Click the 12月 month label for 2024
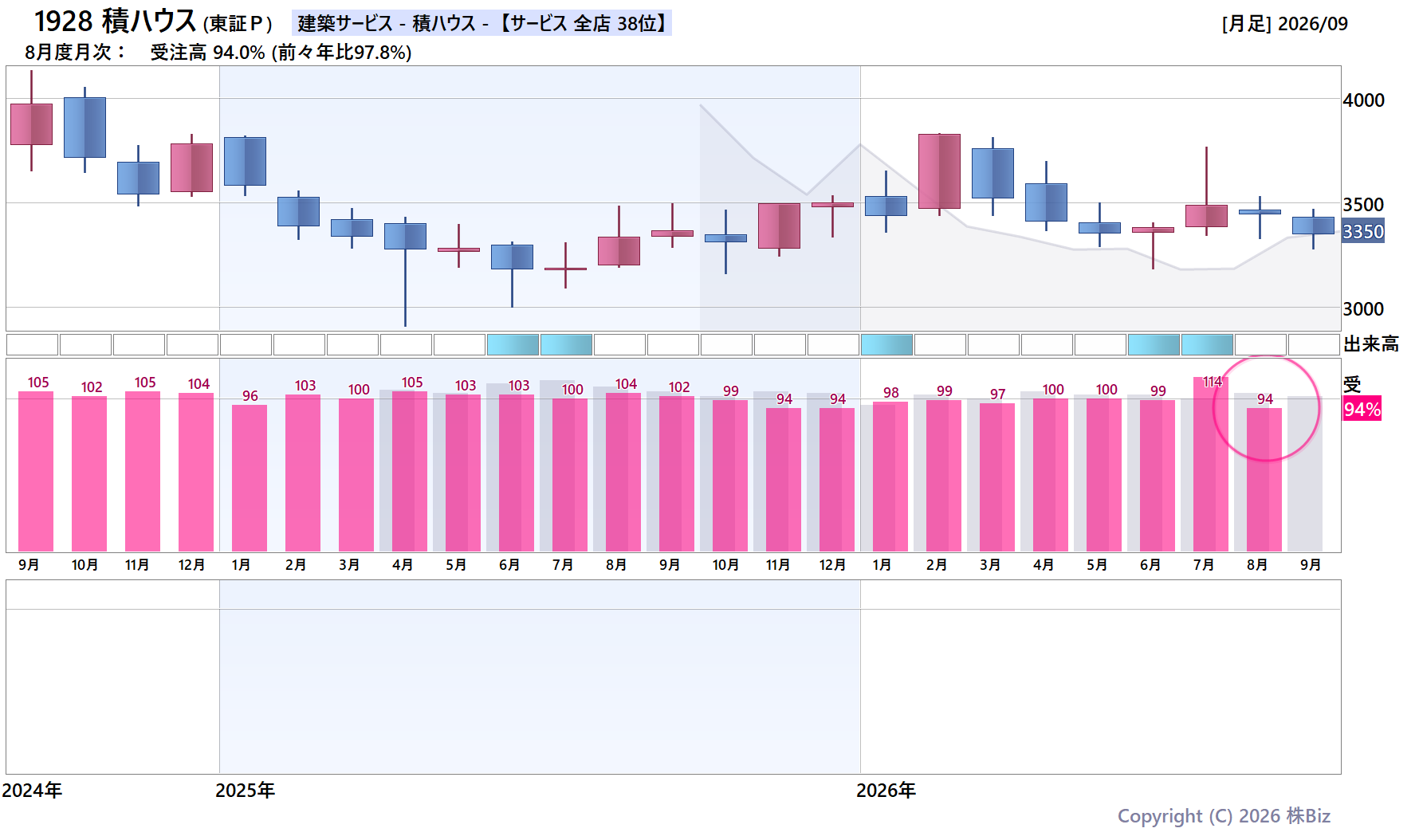The height and width of the screenshot is (840, 1419). 191,565
